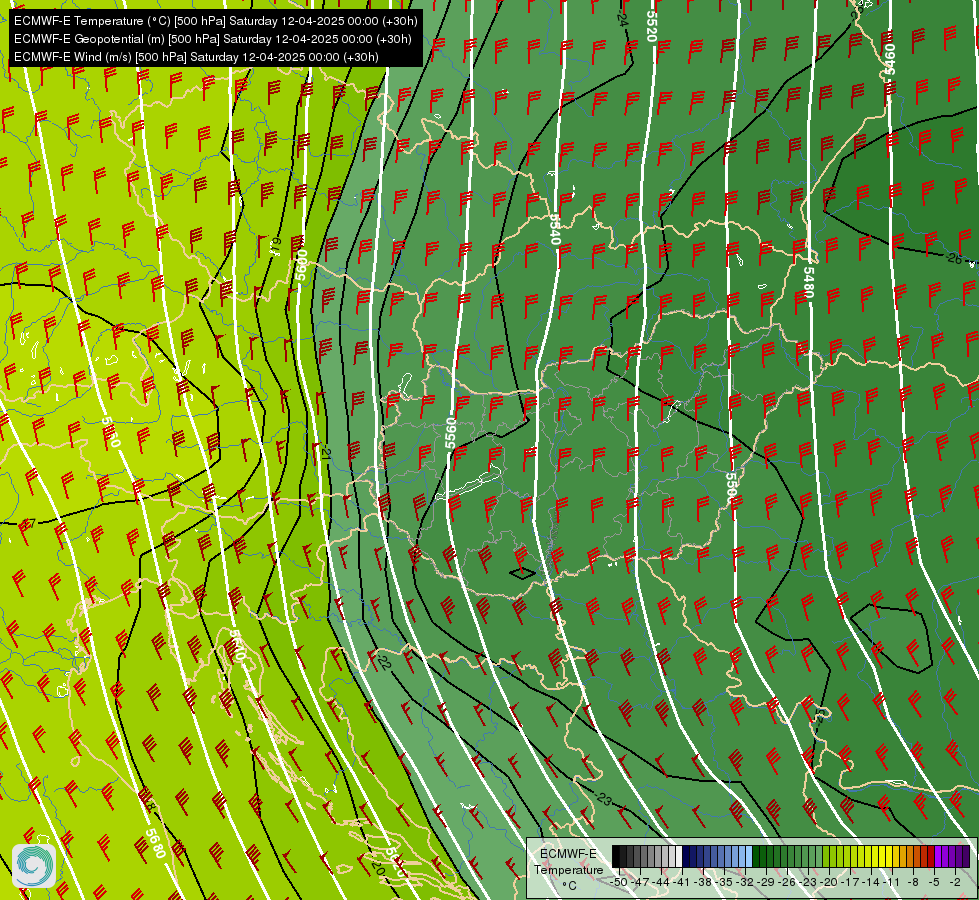
Task: Click the -44 legend value
Action: point(661,882)
